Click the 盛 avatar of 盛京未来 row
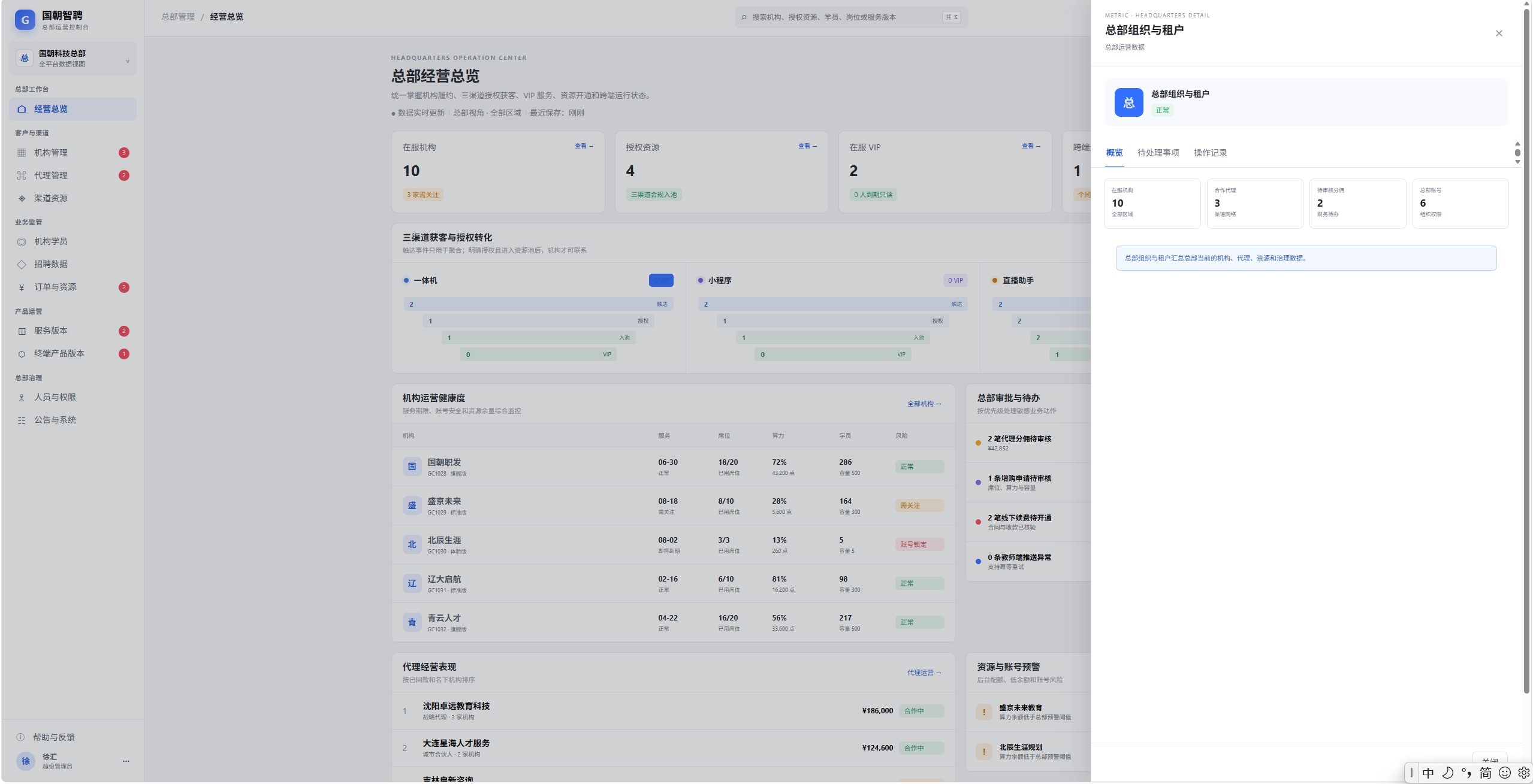 coord(412,505)
